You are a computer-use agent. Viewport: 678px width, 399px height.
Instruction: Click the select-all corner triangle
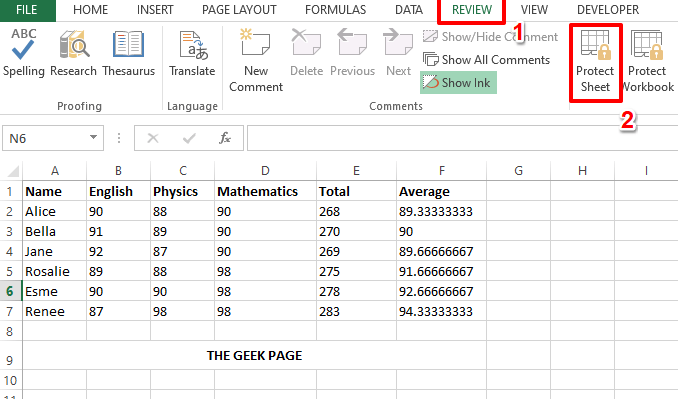pyautogui.click(x=12, y=171)
